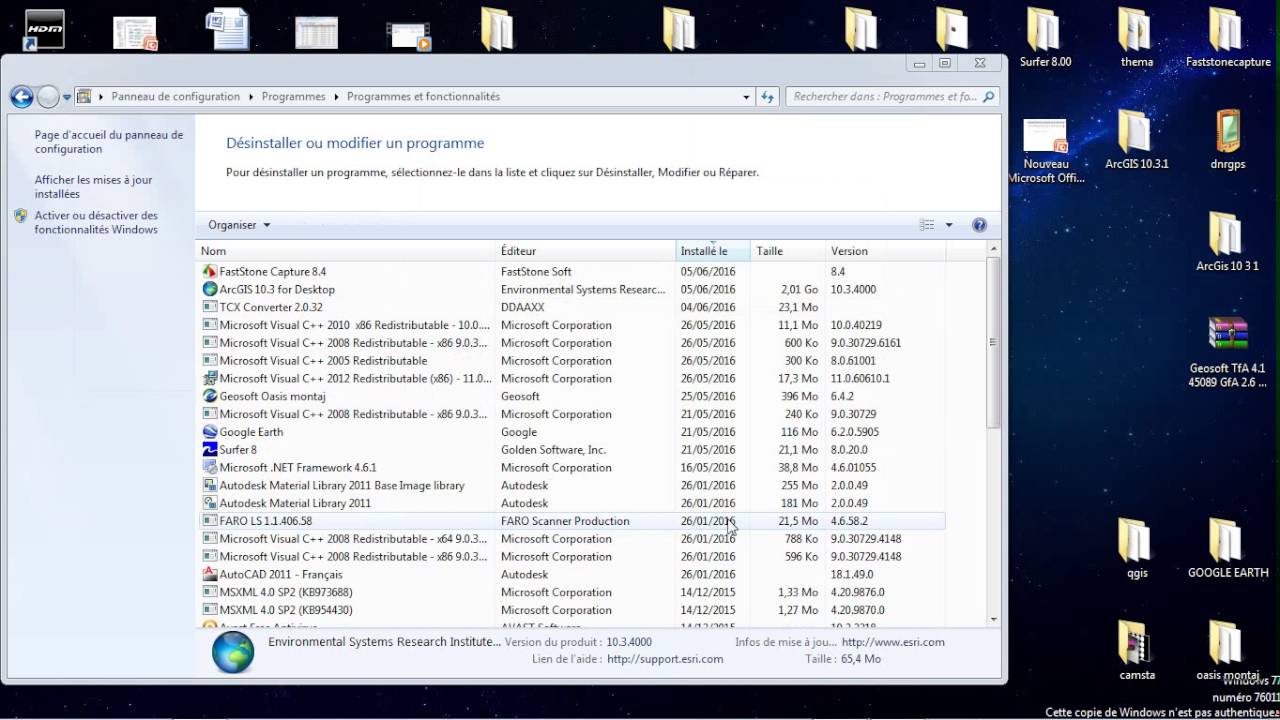The width and height of the screenshot is (1280, 720).
Task: Open Nouveau Microsoft Office desktop file
Action: [x=1045, y=151]
